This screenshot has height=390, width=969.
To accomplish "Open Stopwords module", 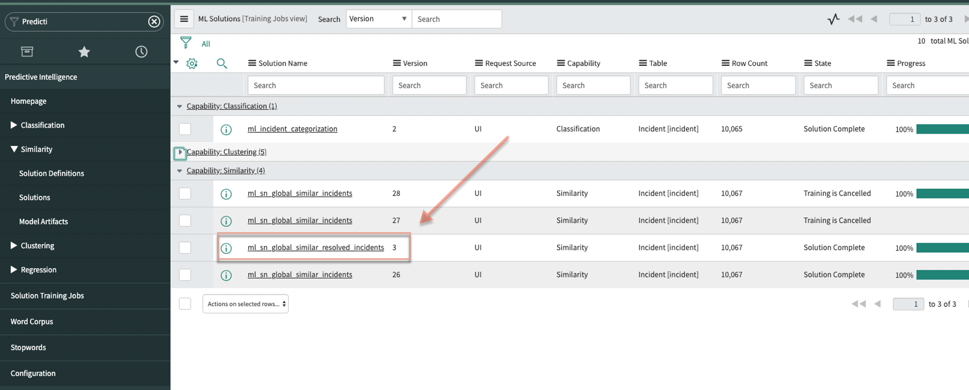I will (x=28, y=348).
